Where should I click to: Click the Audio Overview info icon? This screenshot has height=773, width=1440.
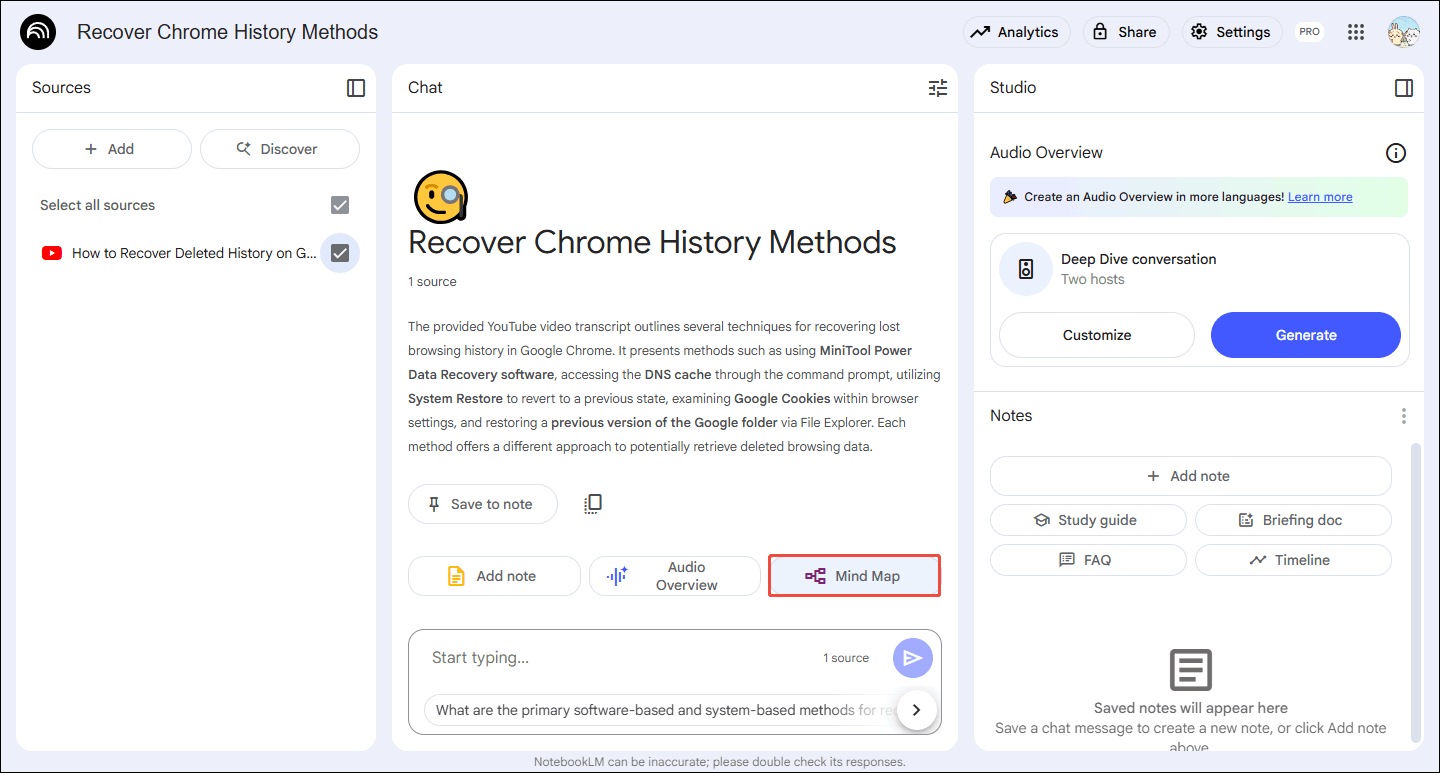[x=1396, y=153]
